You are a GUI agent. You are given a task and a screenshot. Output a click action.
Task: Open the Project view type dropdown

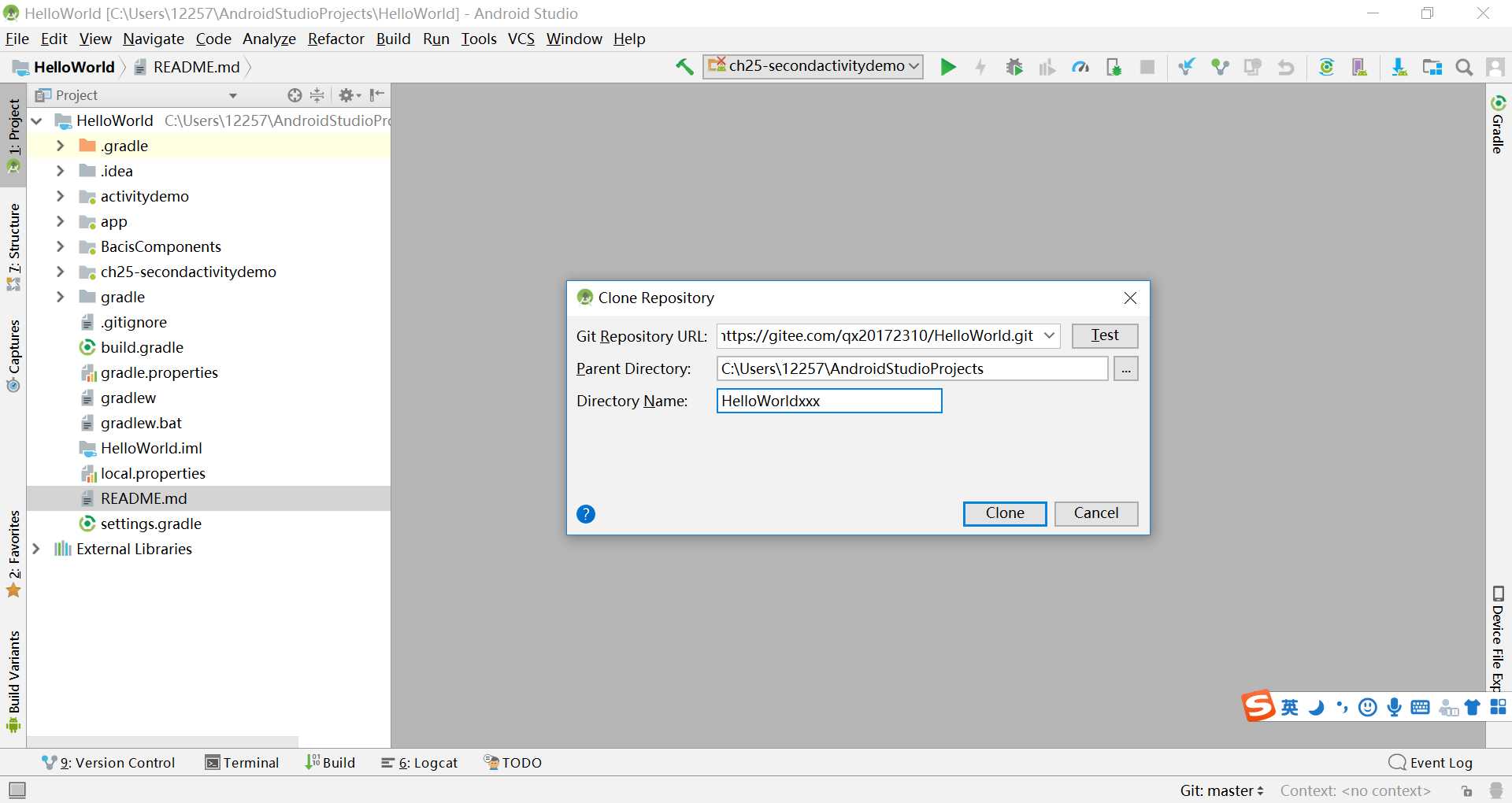point(233,95)
